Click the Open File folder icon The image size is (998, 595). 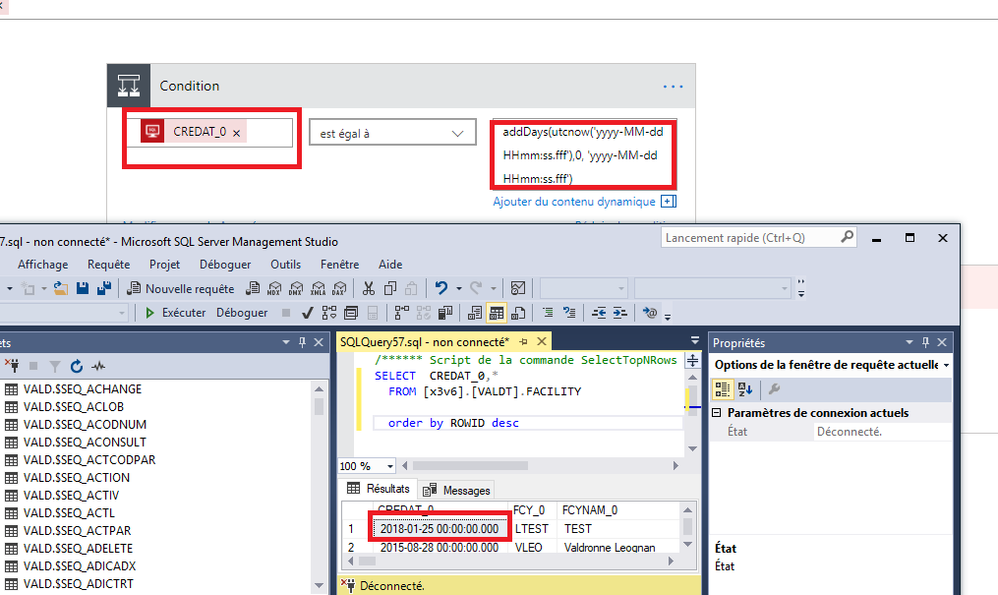[x=60, y=288]
